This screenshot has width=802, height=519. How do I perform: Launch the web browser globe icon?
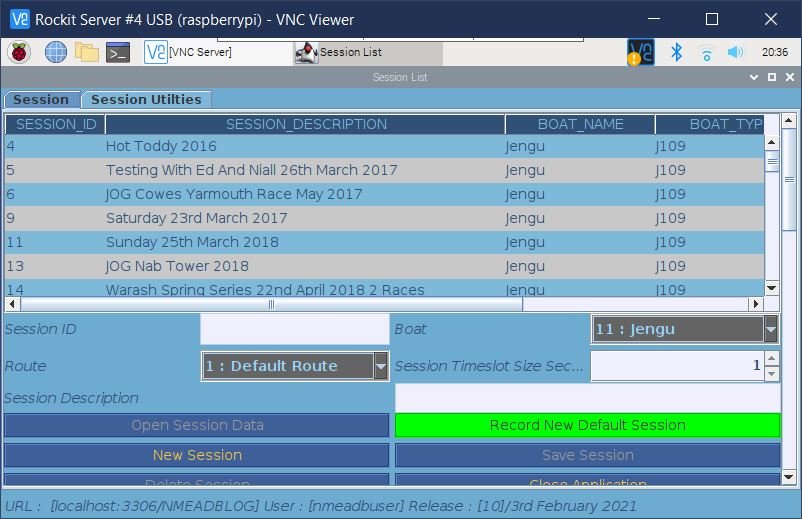(55, 53)
